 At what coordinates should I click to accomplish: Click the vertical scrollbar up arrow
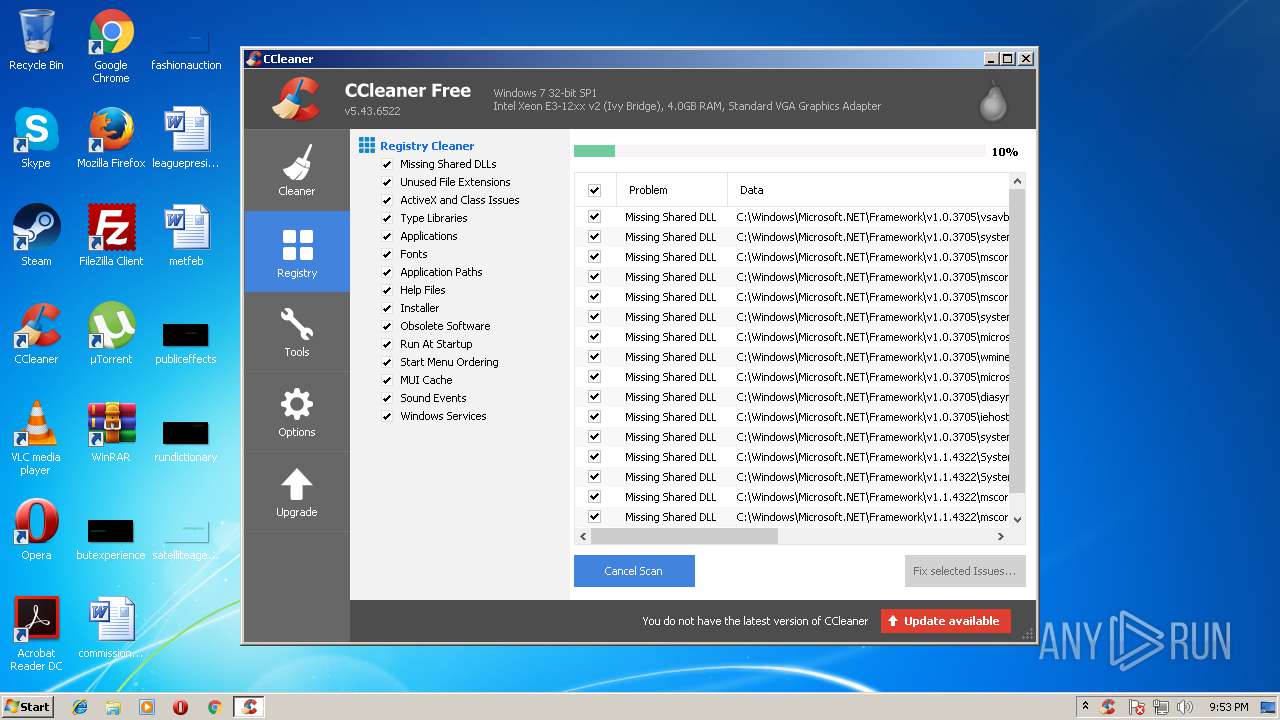1018,182
